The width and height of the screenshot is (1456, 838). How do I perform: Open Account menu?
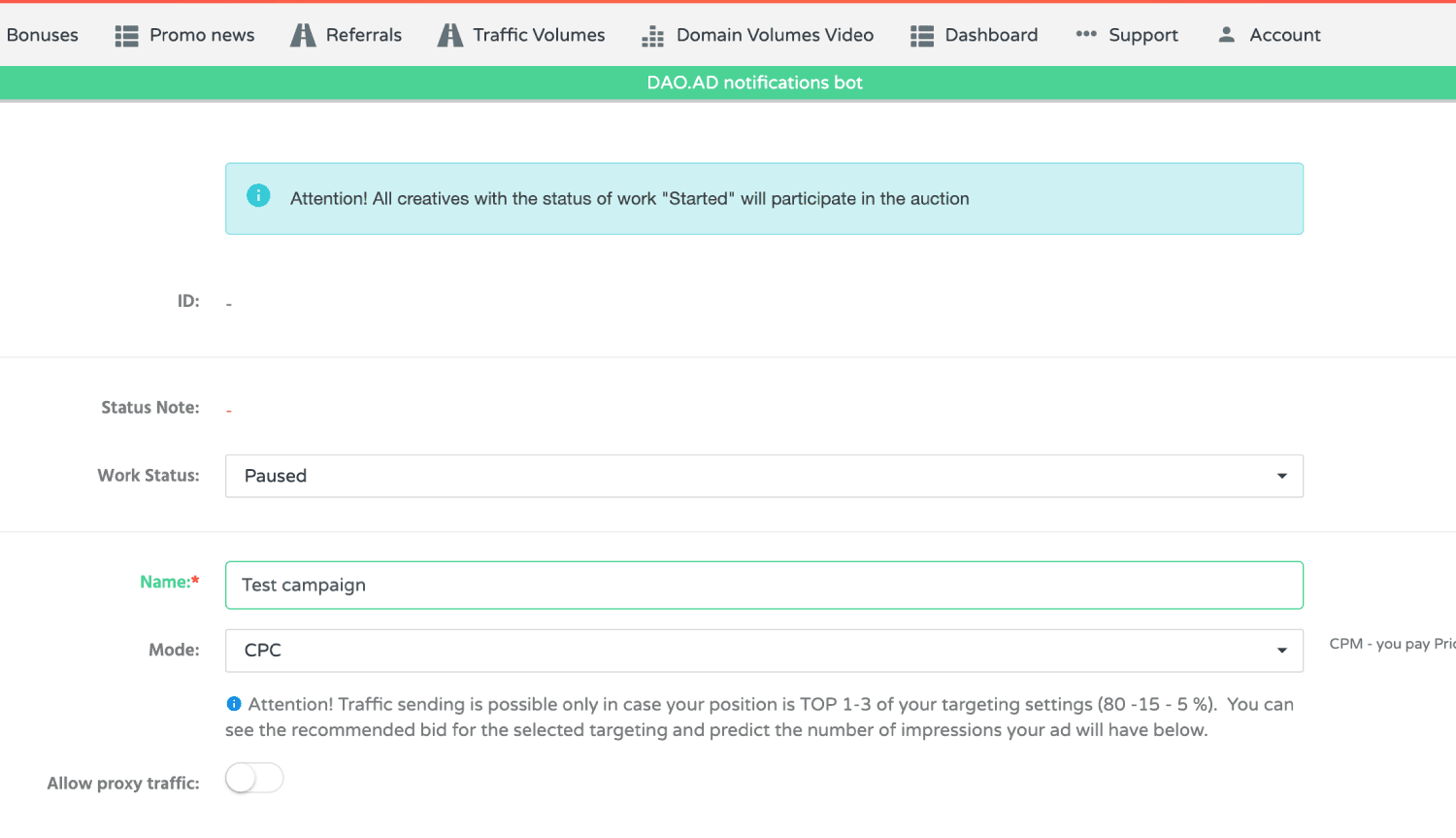click(x=1285, y=35)
